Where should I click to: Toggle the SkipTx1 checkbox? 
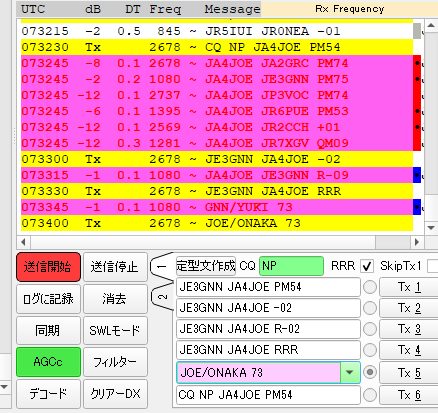tap(433, 266)
